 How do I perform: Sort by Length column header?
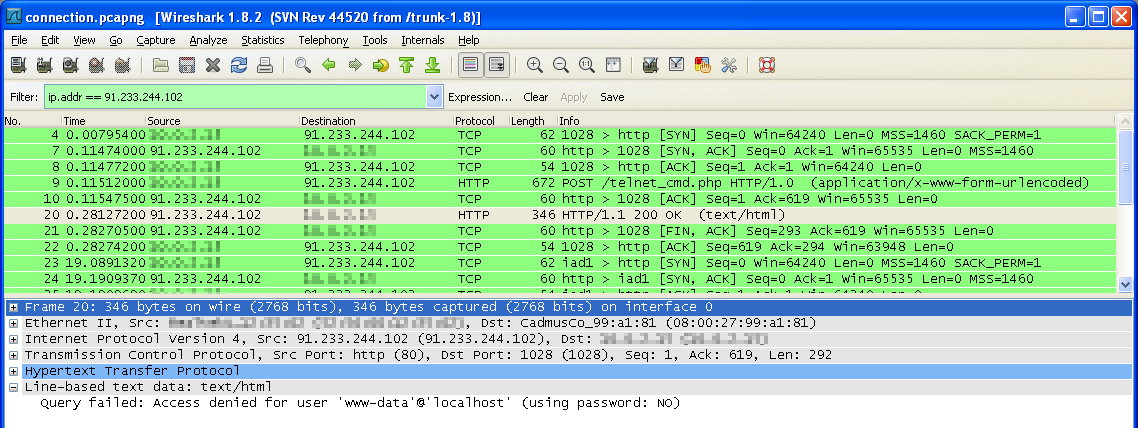point(533,121)
